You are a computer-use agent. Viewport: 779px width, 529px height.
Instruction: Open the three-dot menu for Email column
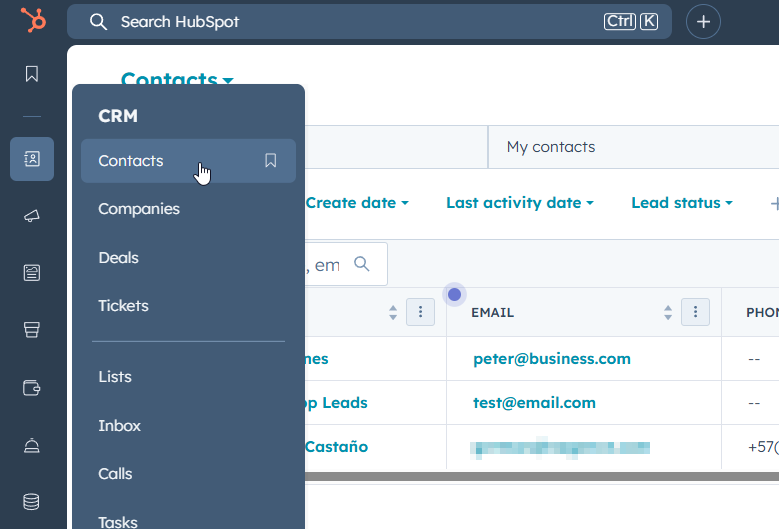695,312
